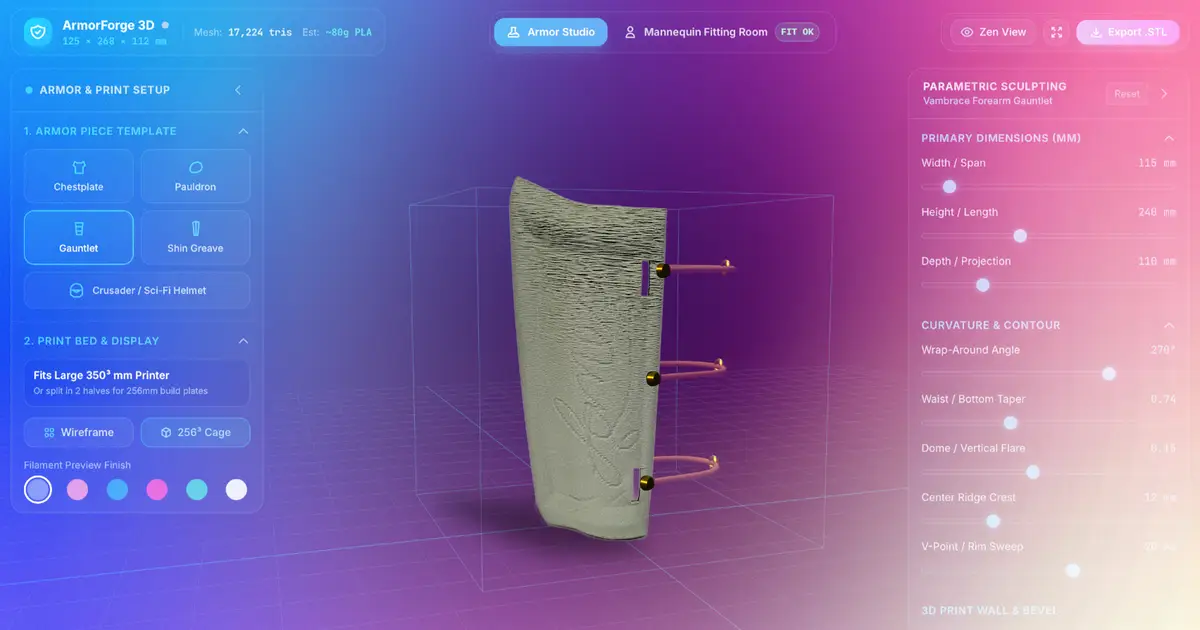Enable Zen View mode
Screen dimensions: 1200x630
pyautogui.click(x=993, y=32)
